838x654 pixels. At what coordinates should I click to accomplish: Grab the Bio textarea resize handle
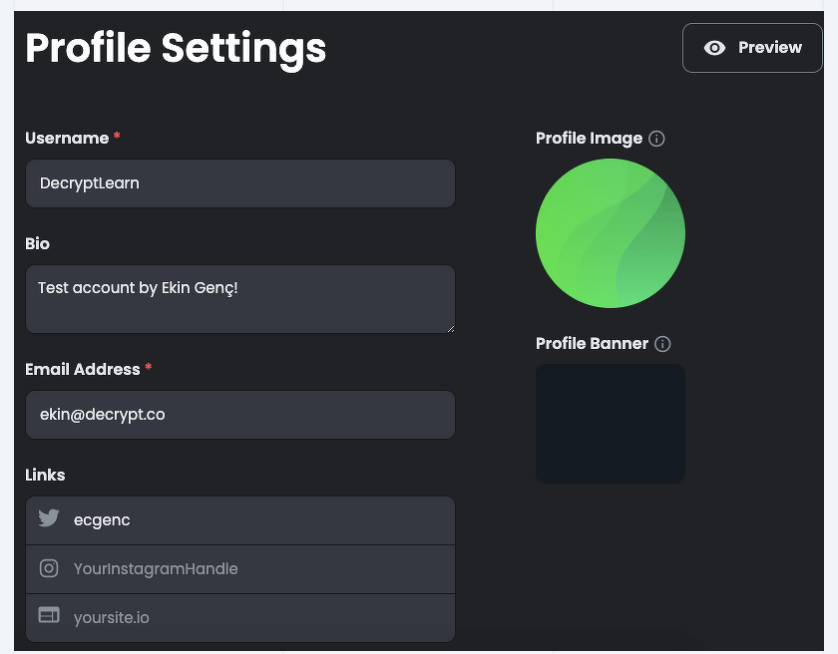[x=451, y=329]
